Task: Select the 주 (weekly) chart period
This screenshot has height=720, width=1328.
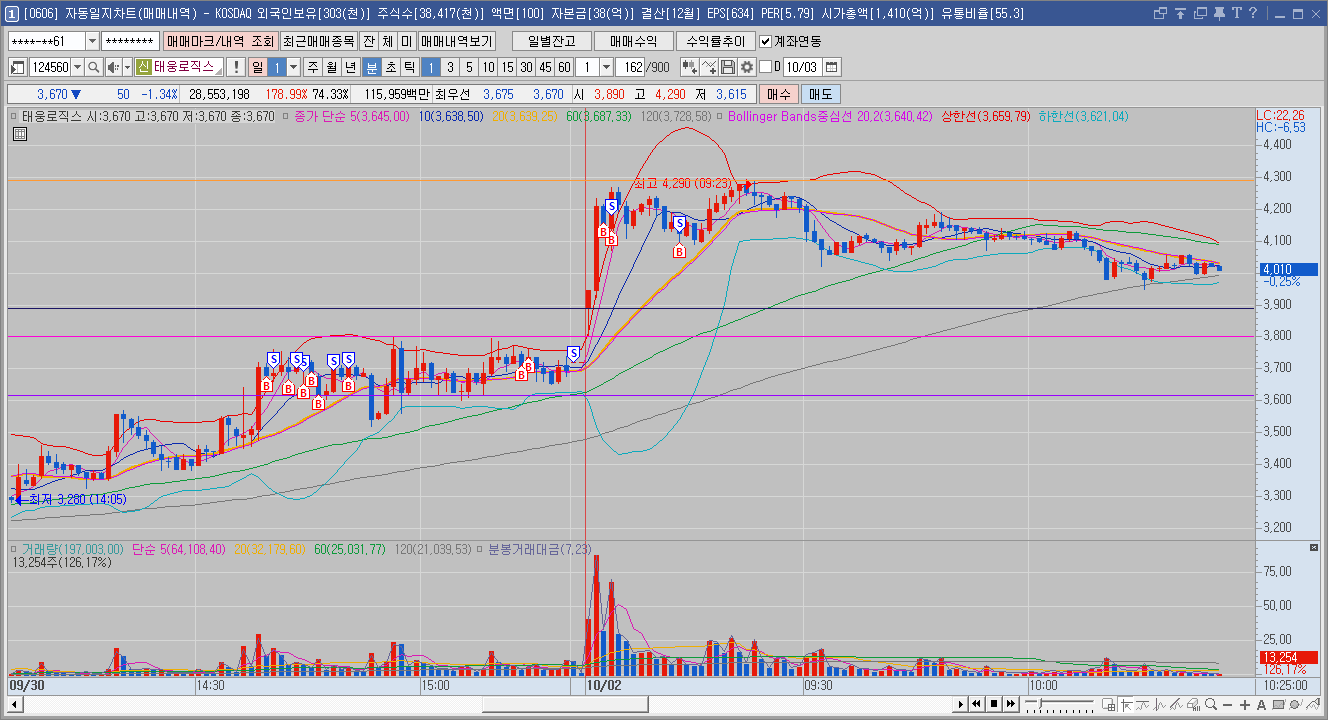Action: 312,67
